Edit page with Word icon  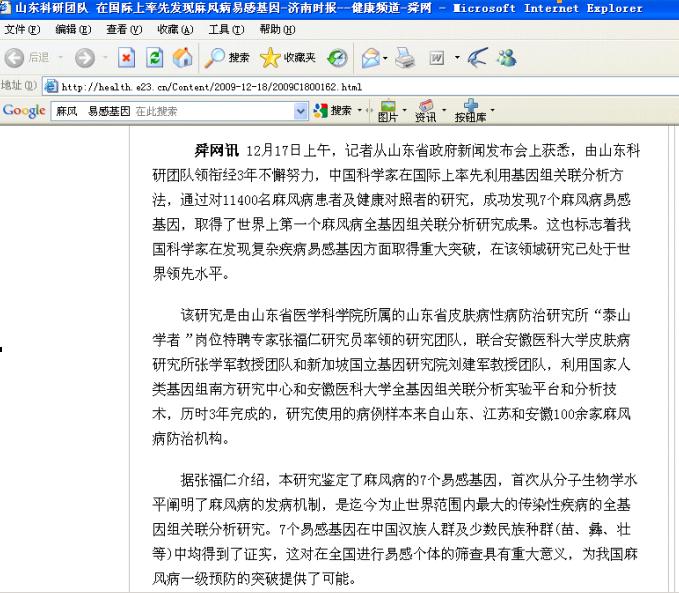(436, 58)
